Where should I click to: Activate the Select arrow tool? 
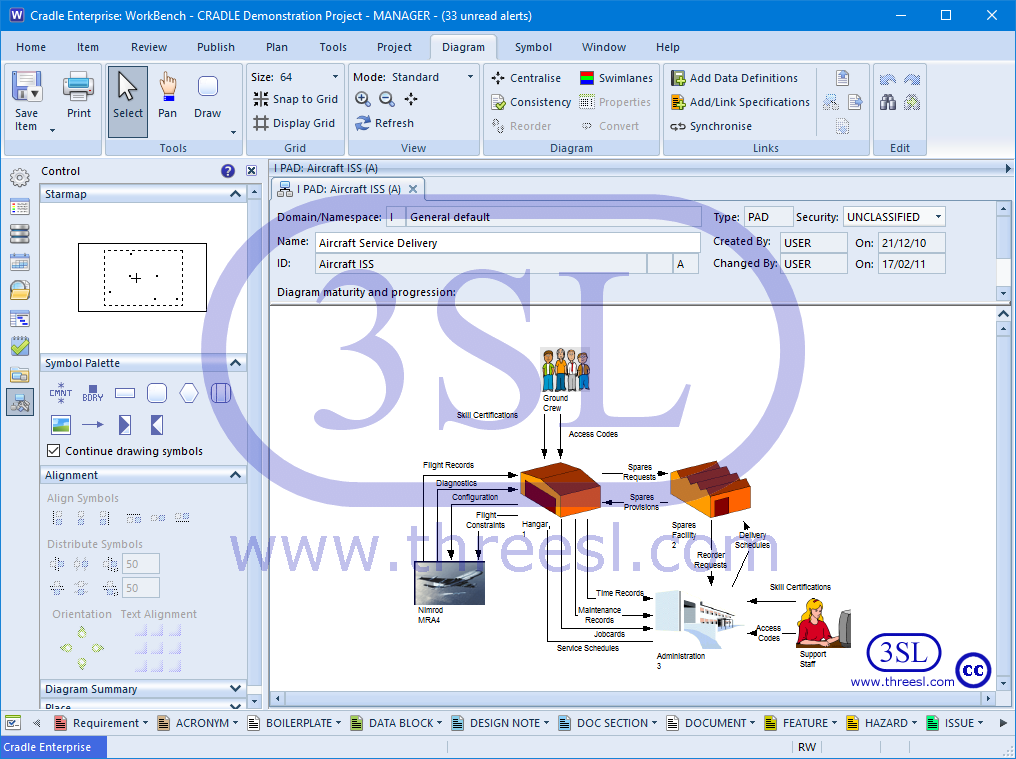point(128,101)
